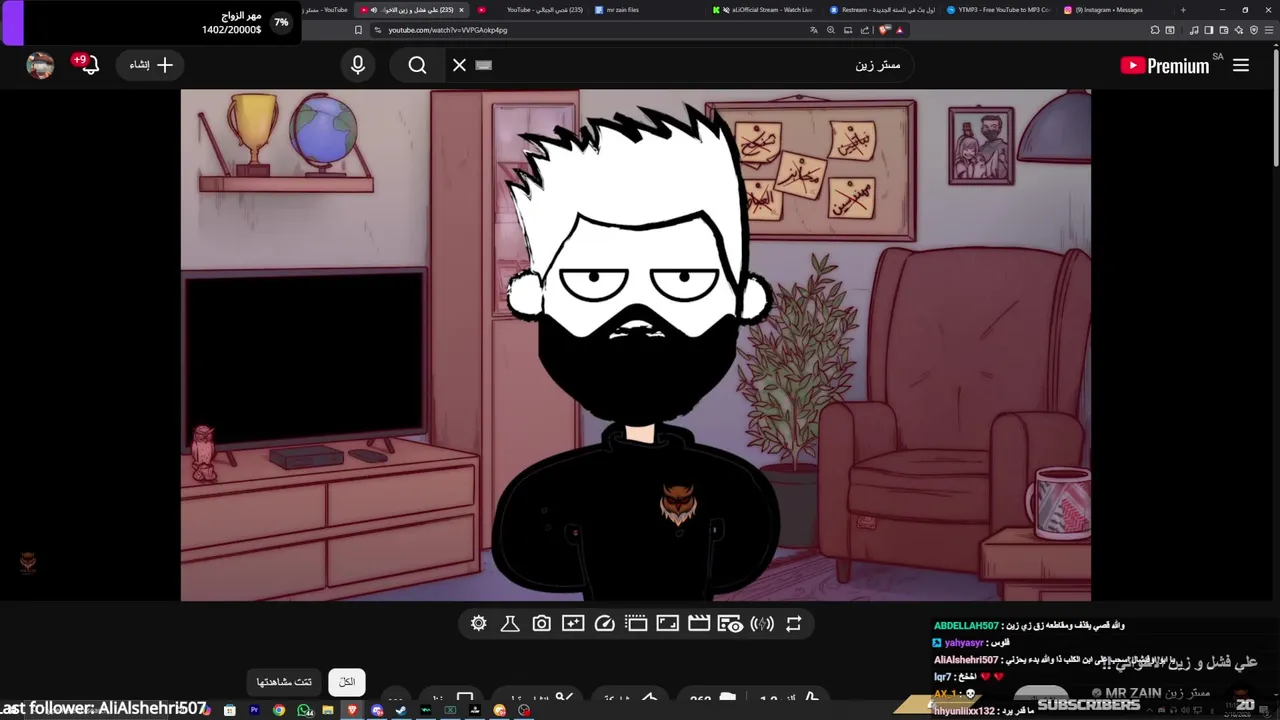The height and width of the screenshot is (720, 1280).
Task: Open File Explorer from the taskbar
Action: tap(327, 710)
